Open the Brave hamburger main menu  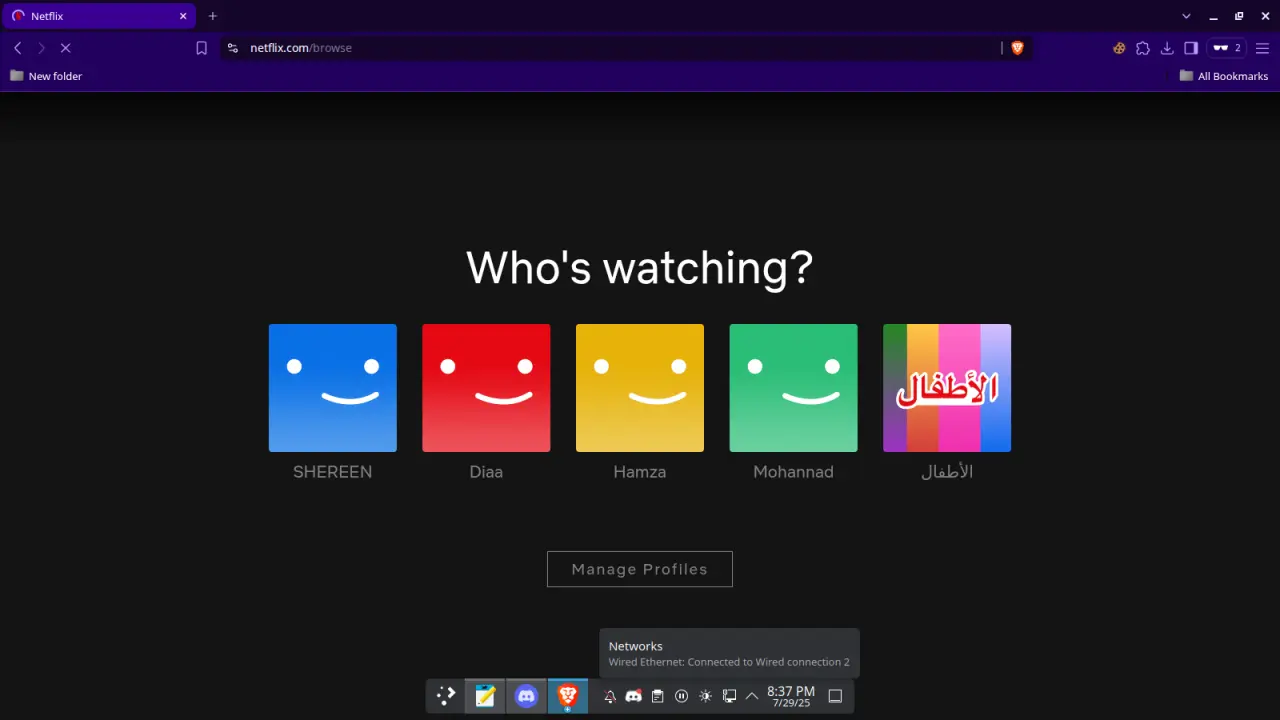point(1262,48)
